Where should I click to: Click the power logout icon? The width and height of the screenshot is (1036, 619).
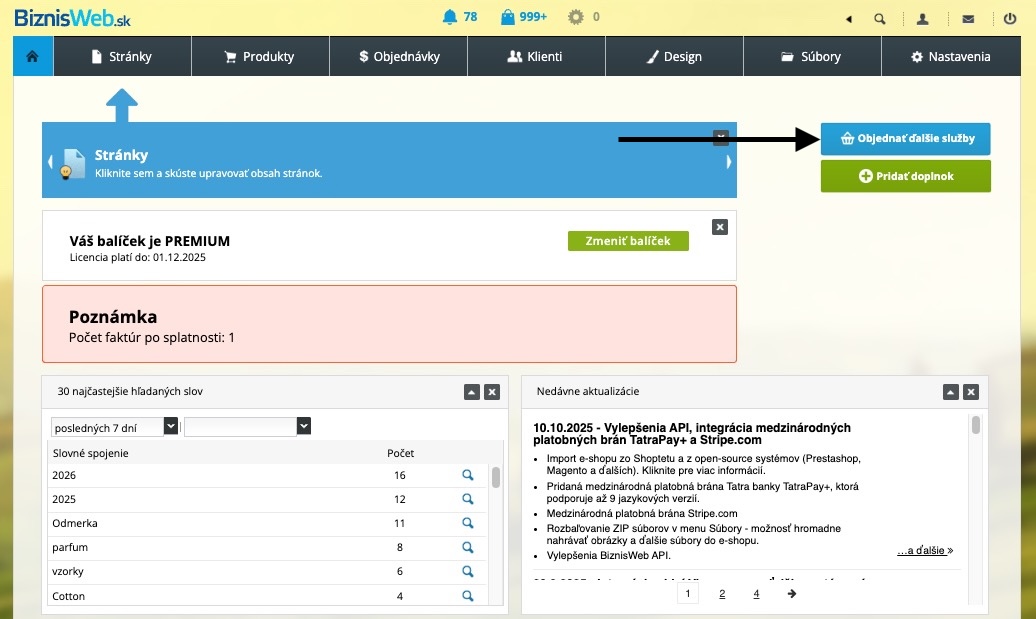click(x=1010, y=18)
